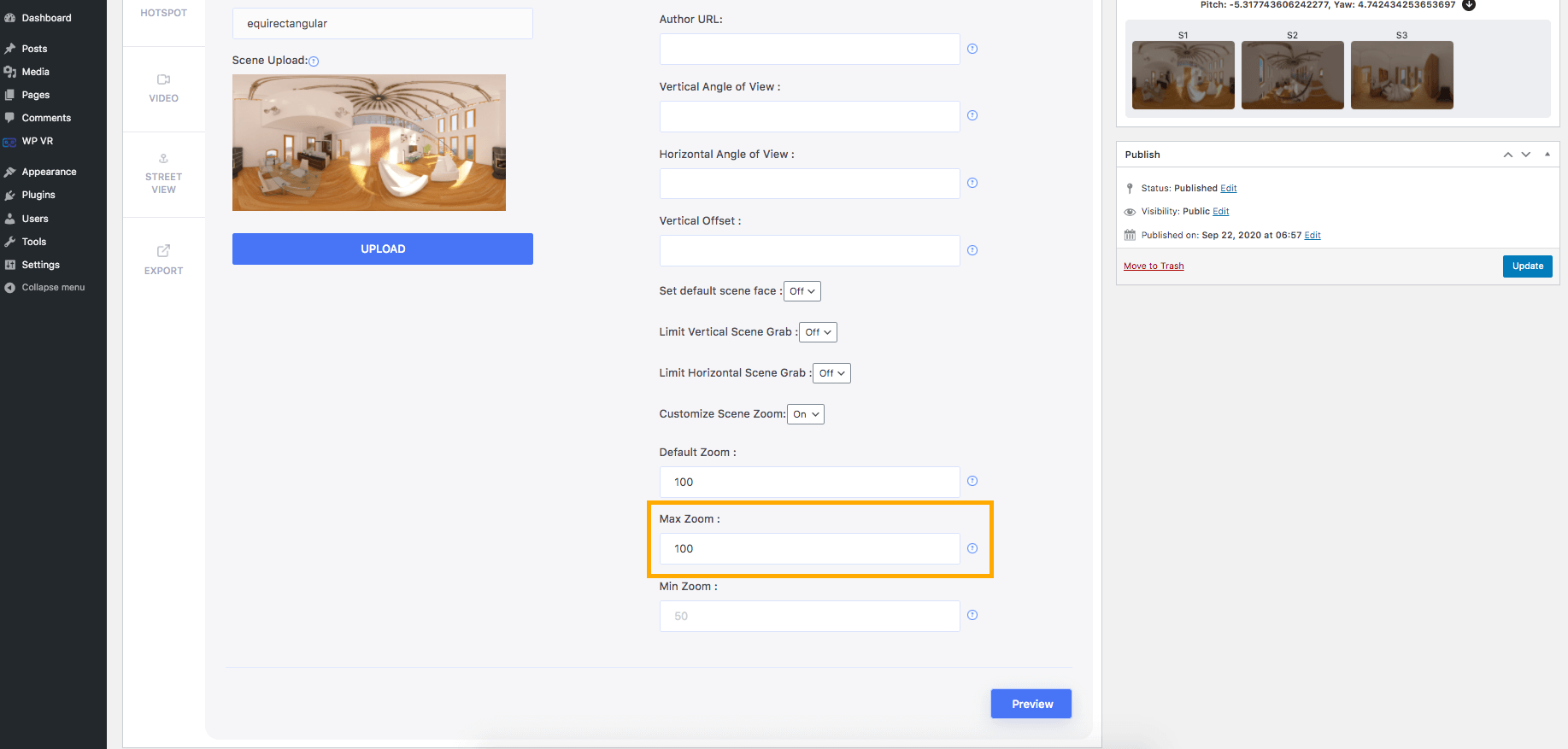Click the Default Zoom input field
Screen dimensions: 1568x749
coord(810,482)
